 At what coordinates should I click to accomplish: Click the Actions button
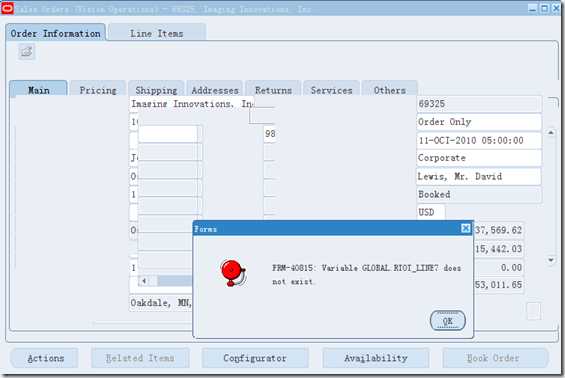click(x=45, y=358)
